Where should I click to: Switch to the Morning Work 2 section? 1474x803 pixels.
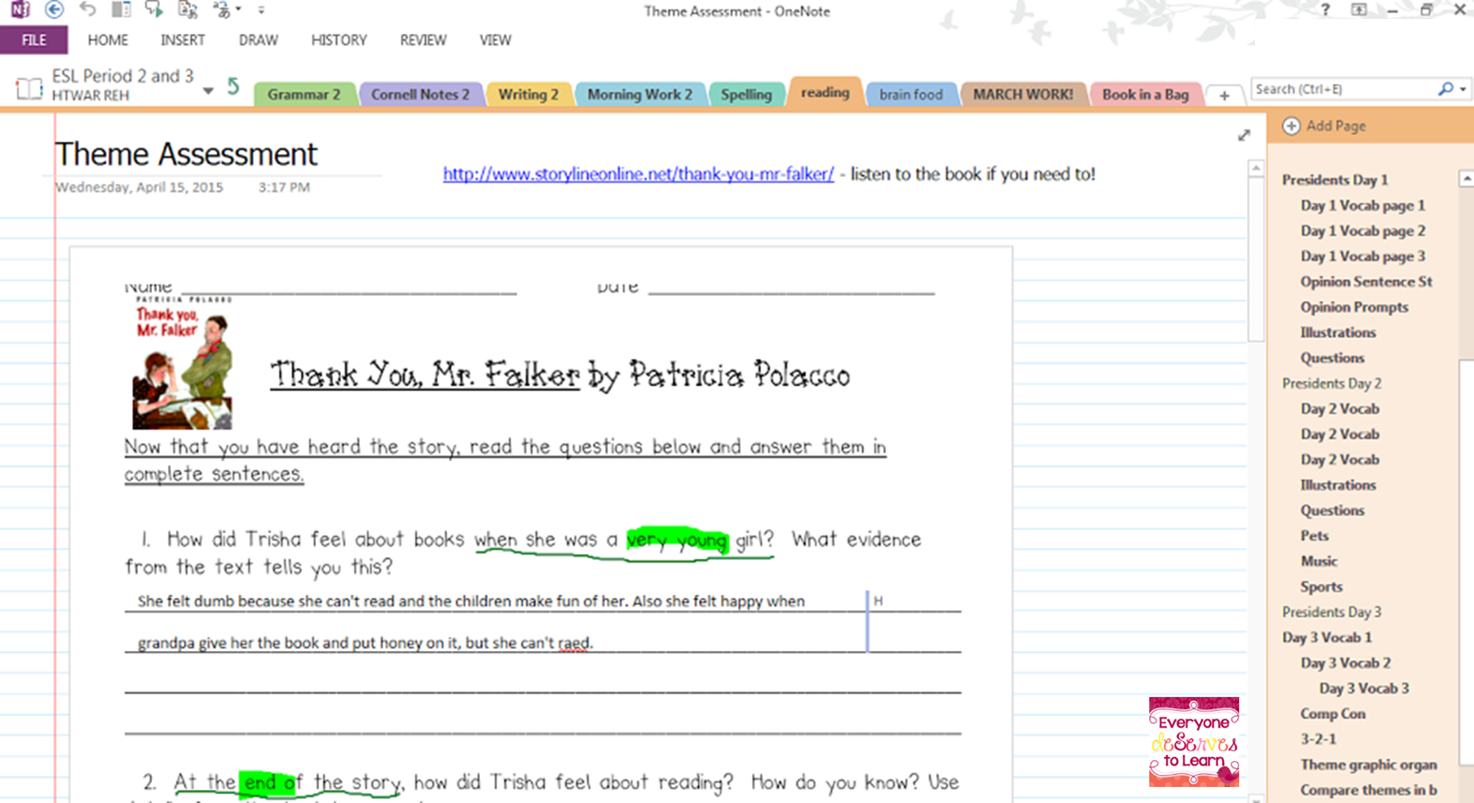[640, 94]
